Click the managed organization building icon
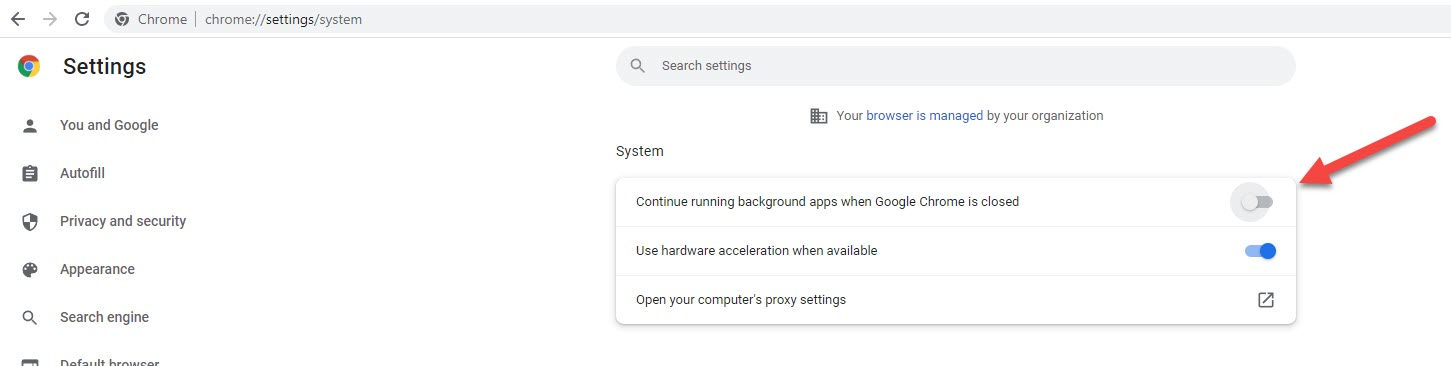The width and height of the screenshot is (1451, 366). [818, 116]
